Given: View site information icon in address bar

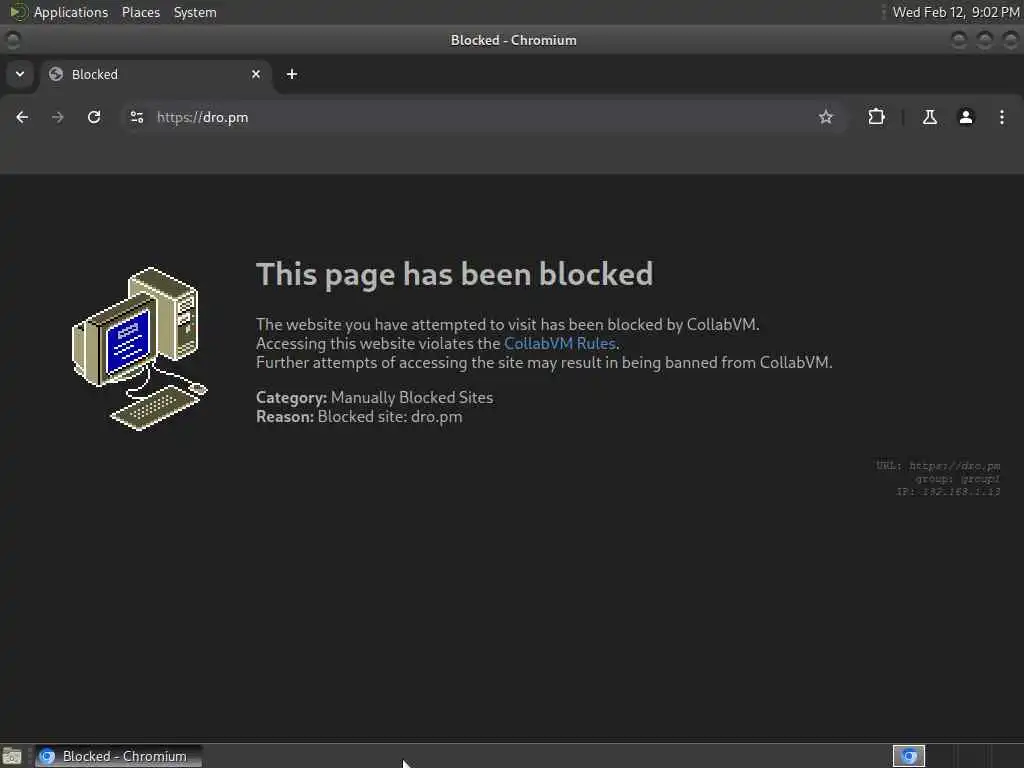Looking at the screenshot, I should (136, 117).
